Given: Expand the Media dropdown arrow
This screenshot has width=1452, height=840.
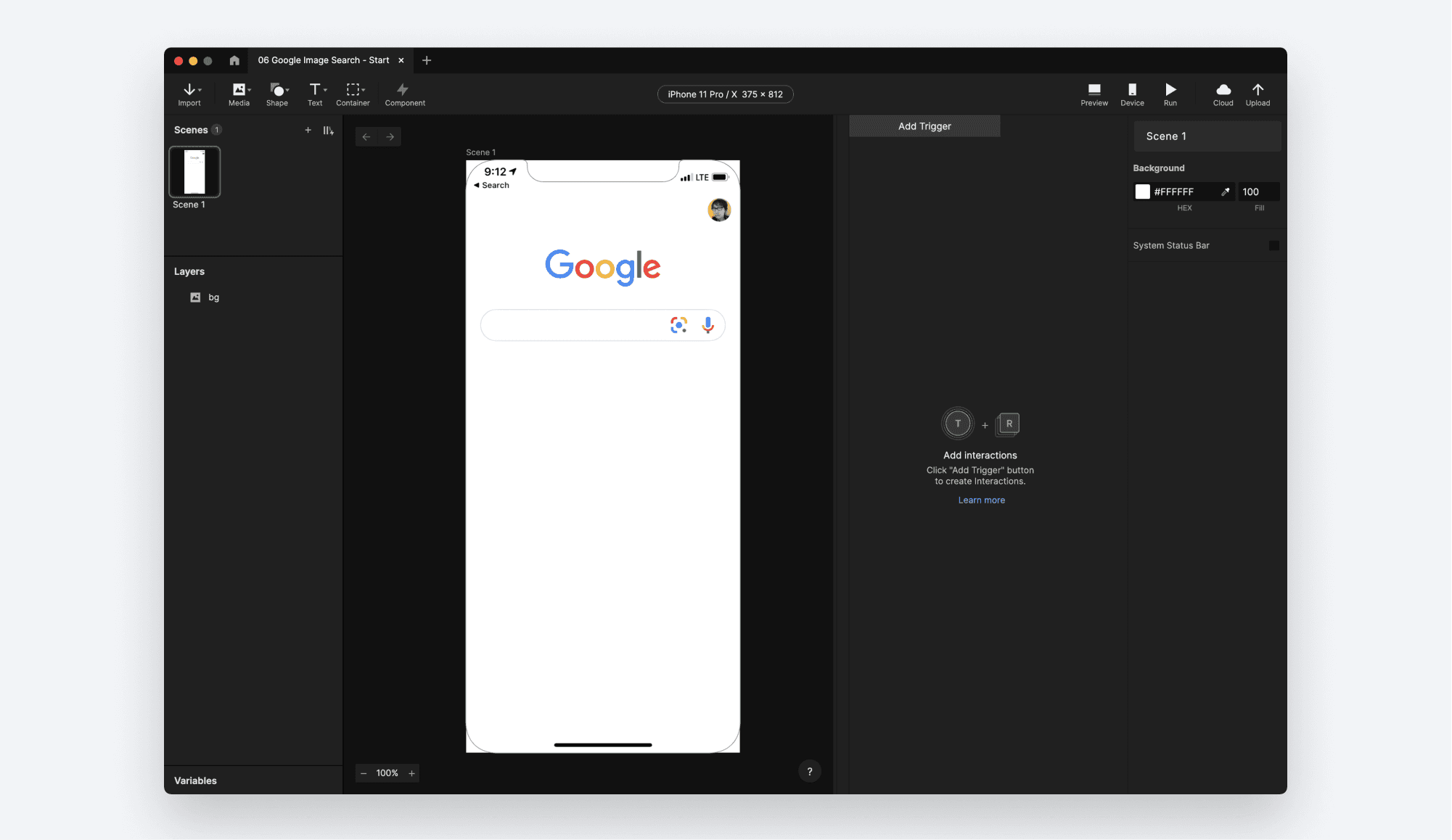Looking at the screenshot, I should click(x=250, y=90).
